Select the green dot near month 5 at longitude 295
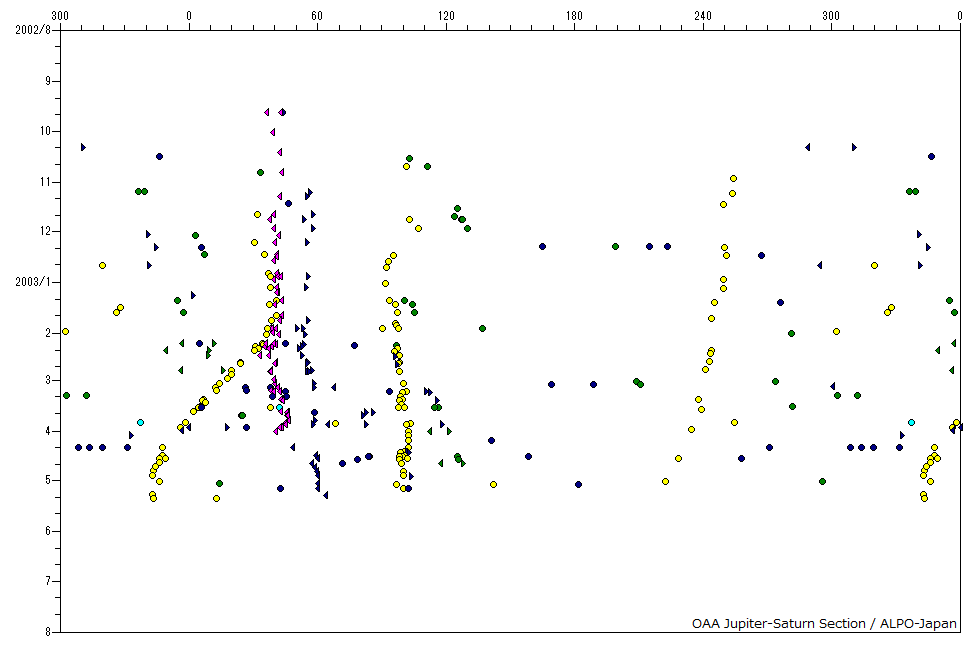980x650 pixels. (822, 481)
